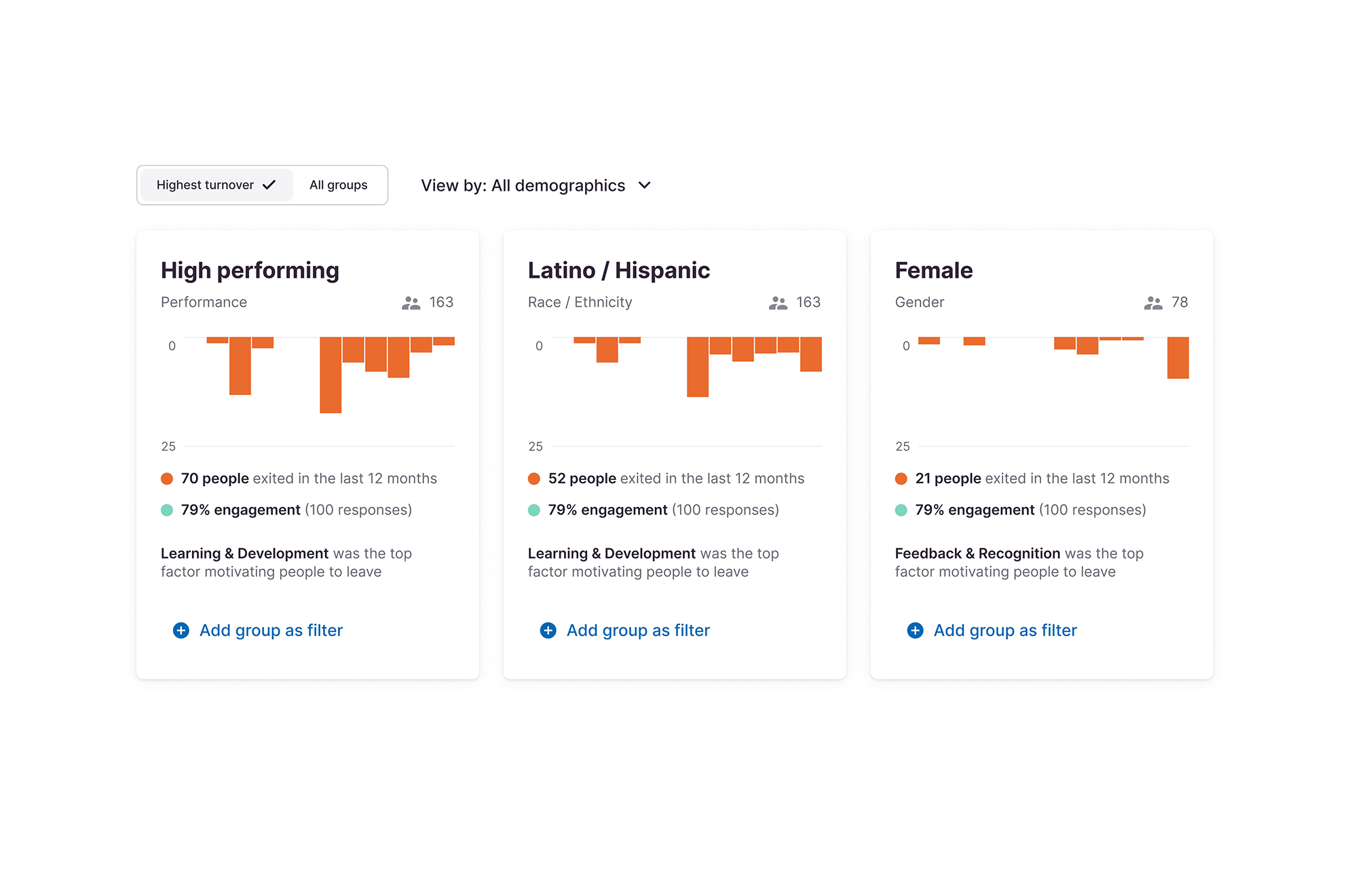Click people icon beside 78 on Female card
The width and height of the screenshot is (1352, 896).
click(1153, 303)
